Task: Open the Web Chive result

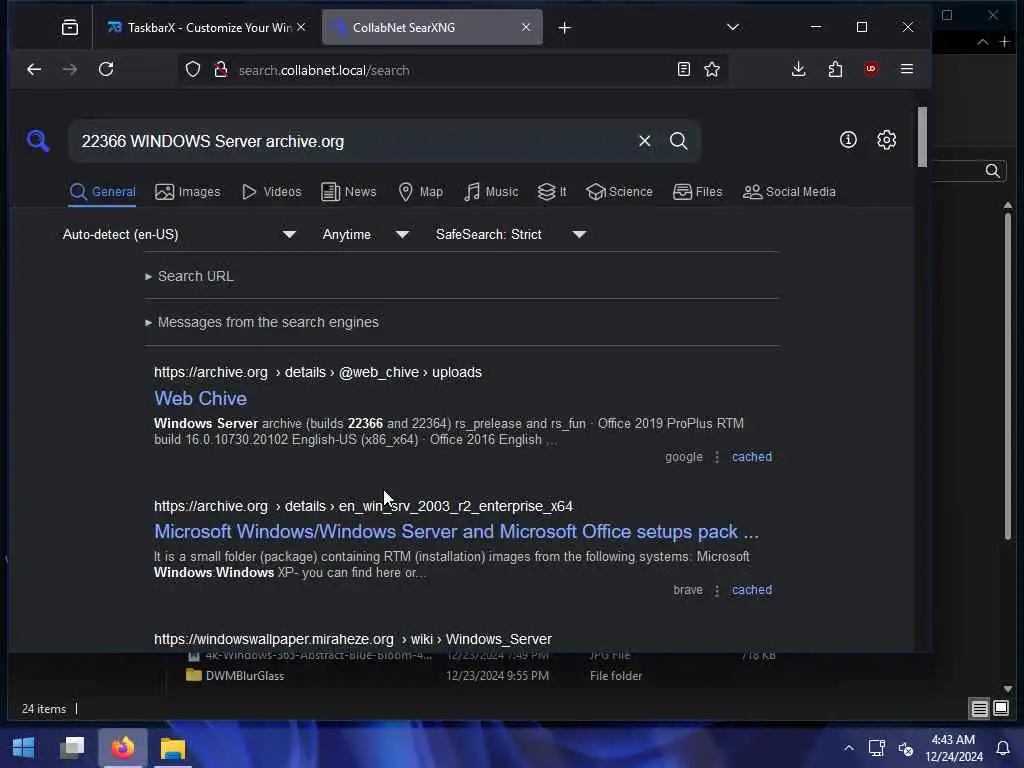Action: coord(200,398)
